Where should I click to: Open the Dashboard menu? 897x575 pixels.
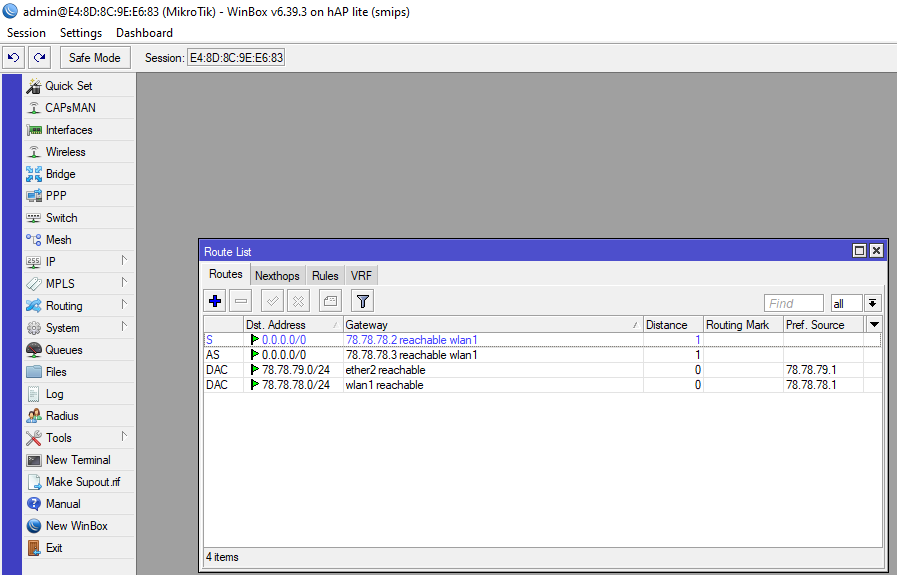144,33
